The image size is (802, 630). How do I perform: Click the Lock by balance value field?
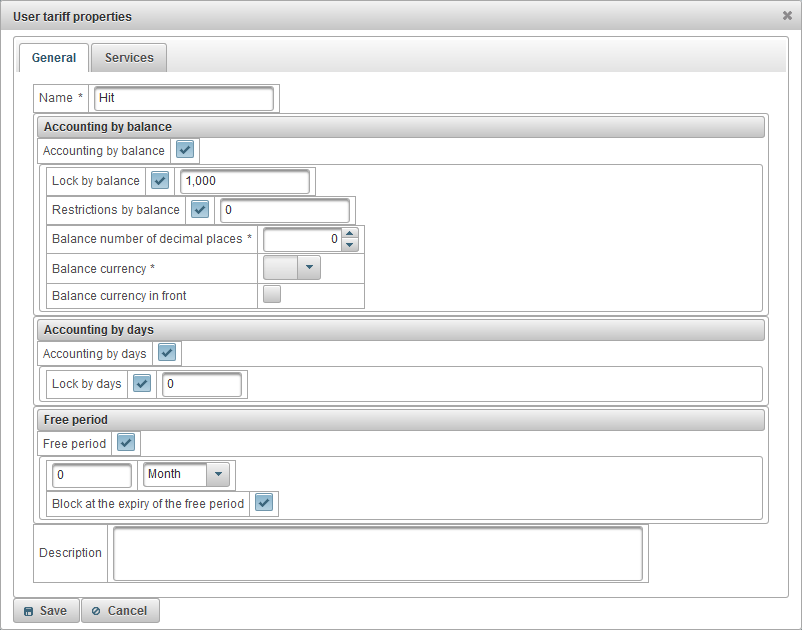pos(244,181)
